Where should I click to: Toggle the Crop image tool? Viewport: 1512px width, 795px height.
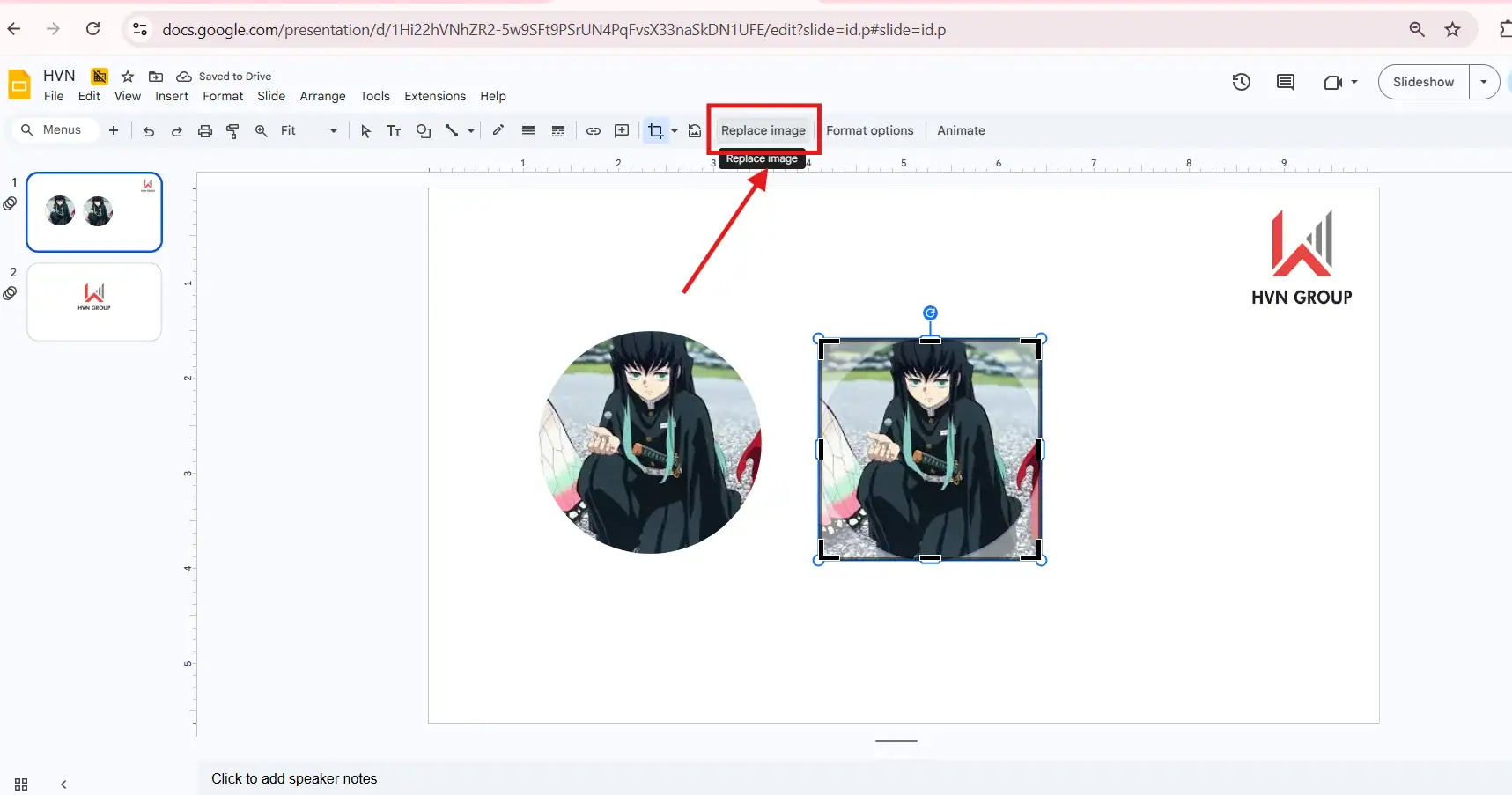(x=655, y=131)
